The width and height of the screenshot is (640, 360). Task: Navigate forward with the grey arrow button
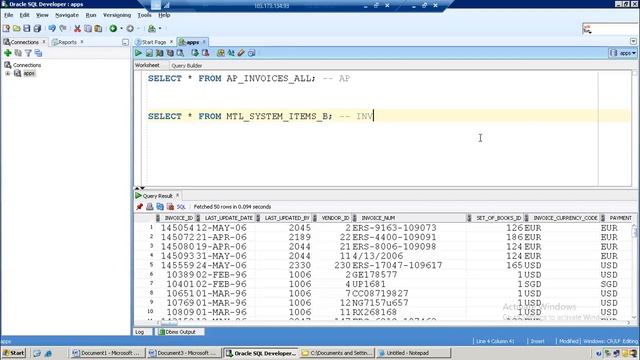click(130, 29)
